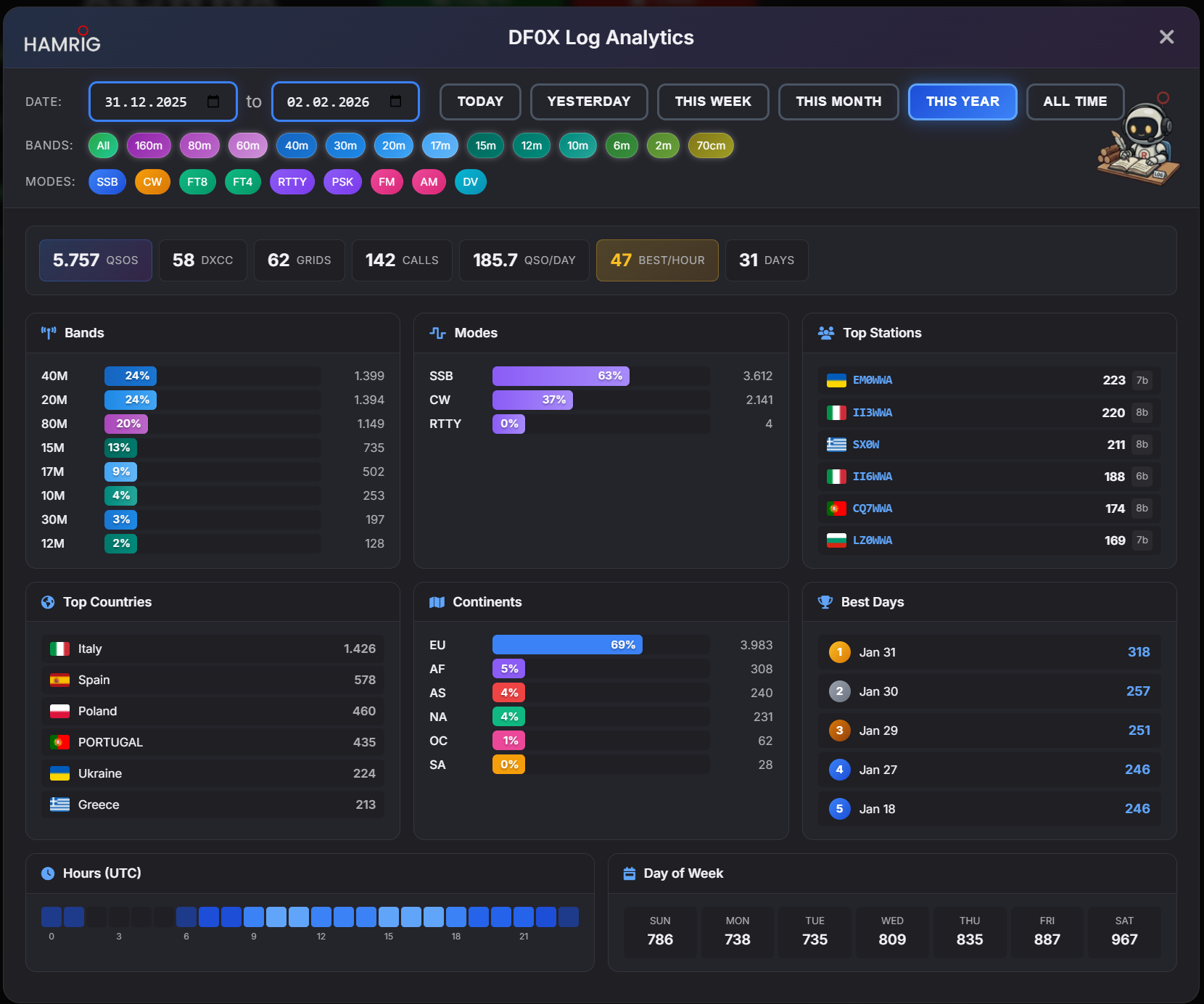Open the EM0WWA station link

(x=872, y=380)
